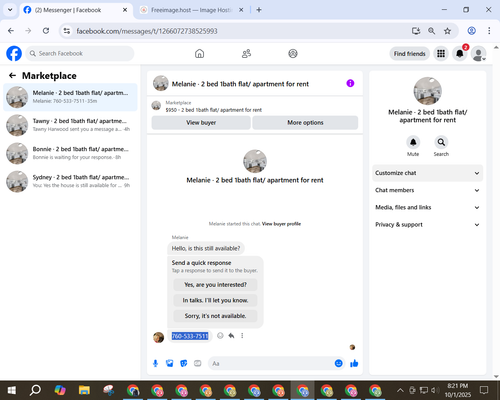Image resolution: width=500 pixels, height=400 pixels.
Task: React to the phone number message
Action: (220, 336)
